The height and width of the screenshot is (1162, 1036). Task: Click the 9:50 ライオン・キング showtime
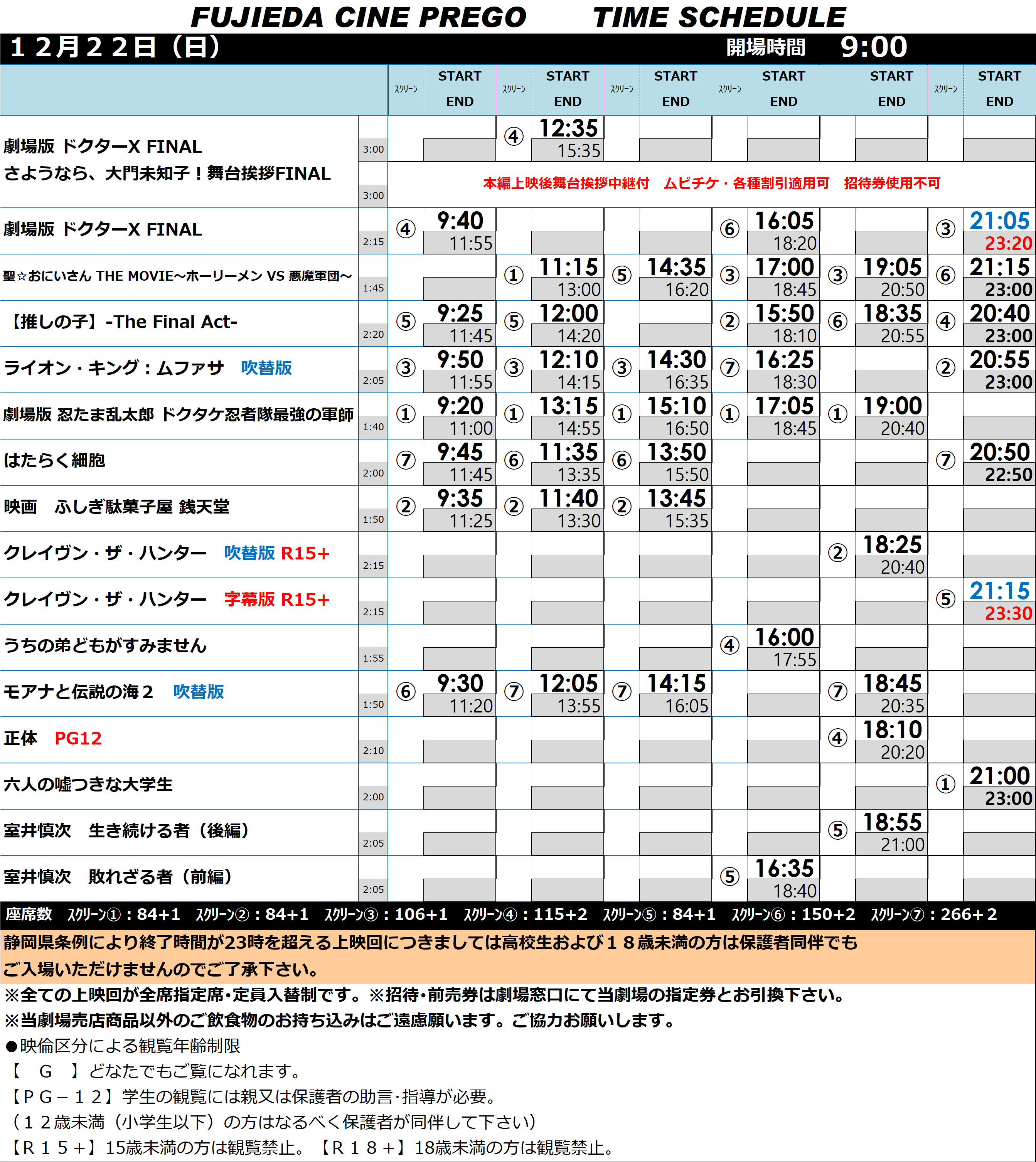460,359
